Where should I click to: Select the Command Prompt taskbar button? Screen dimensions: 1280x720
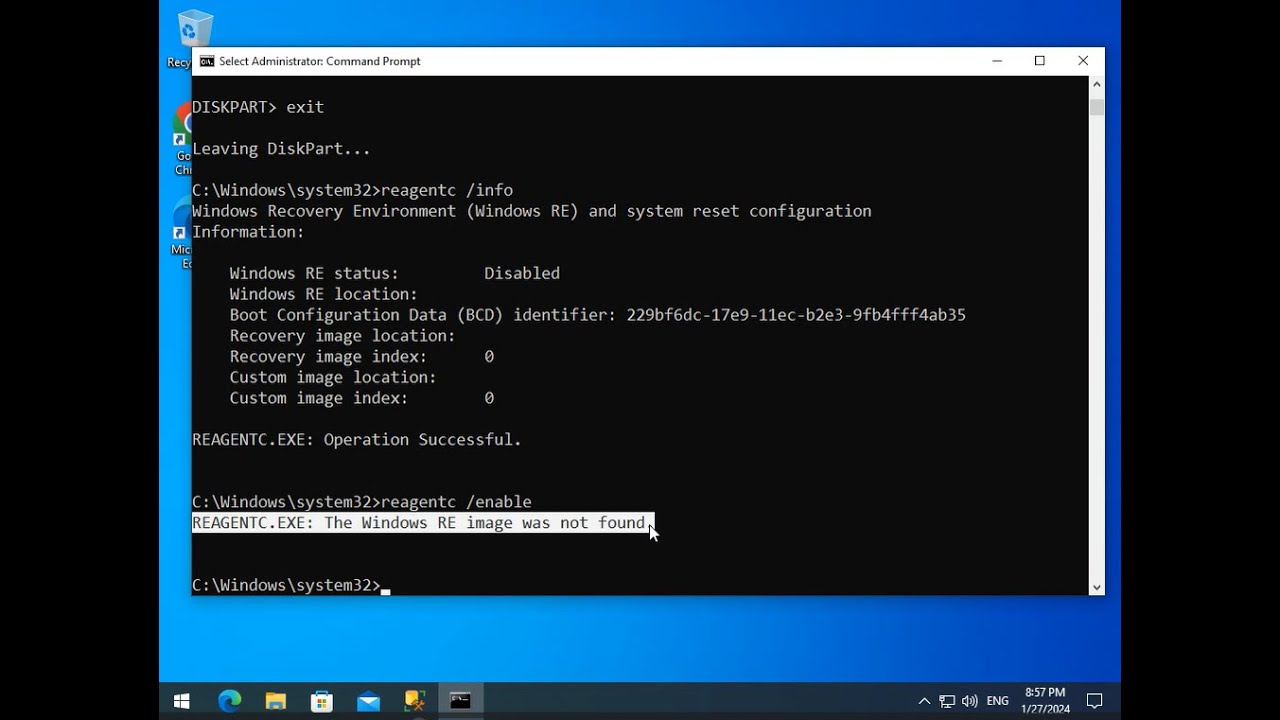460,701
